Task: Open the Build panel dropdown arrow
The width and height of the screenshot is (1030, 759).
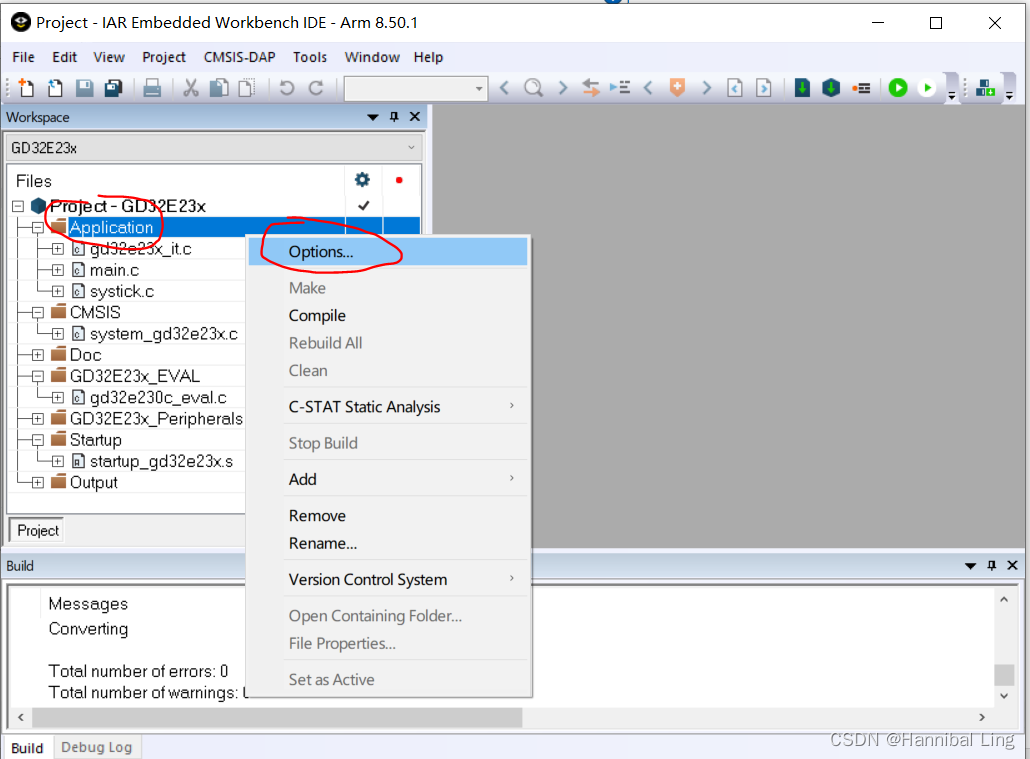Action: (x=970, y=566)
